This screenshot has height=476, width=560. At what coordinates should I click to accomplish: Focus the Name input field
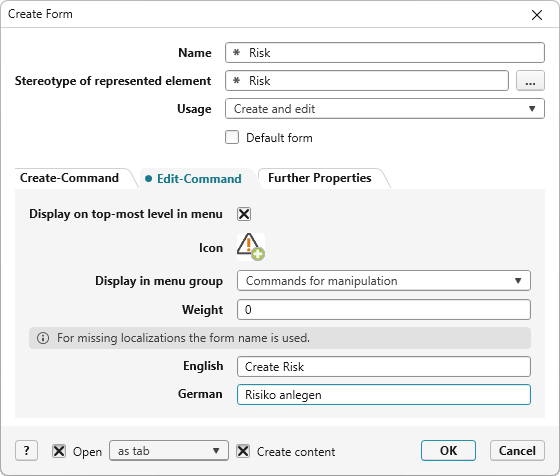tap(385, 53)
